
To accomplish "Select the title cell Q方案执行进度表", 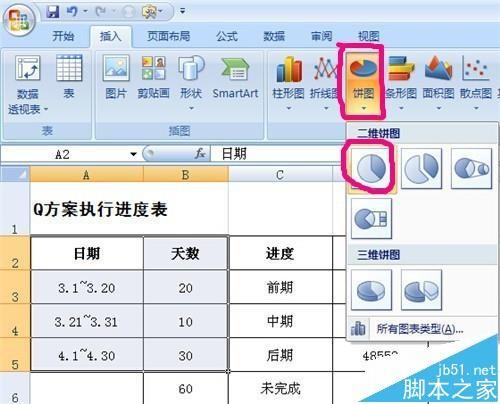I will [129, 209].
